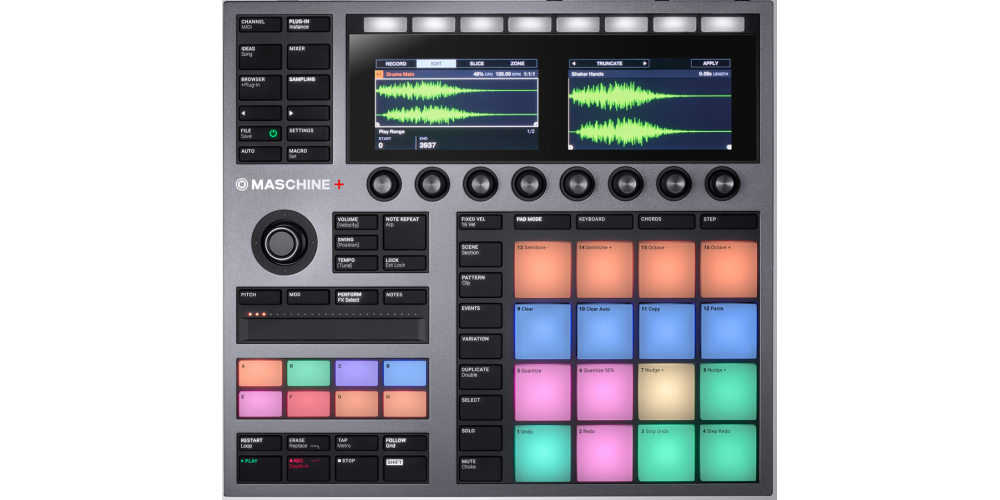The width and height of the screenshot is (1000, 500).
Task: Click the LOCK Ext Lock button
Action: coord(405,263)
